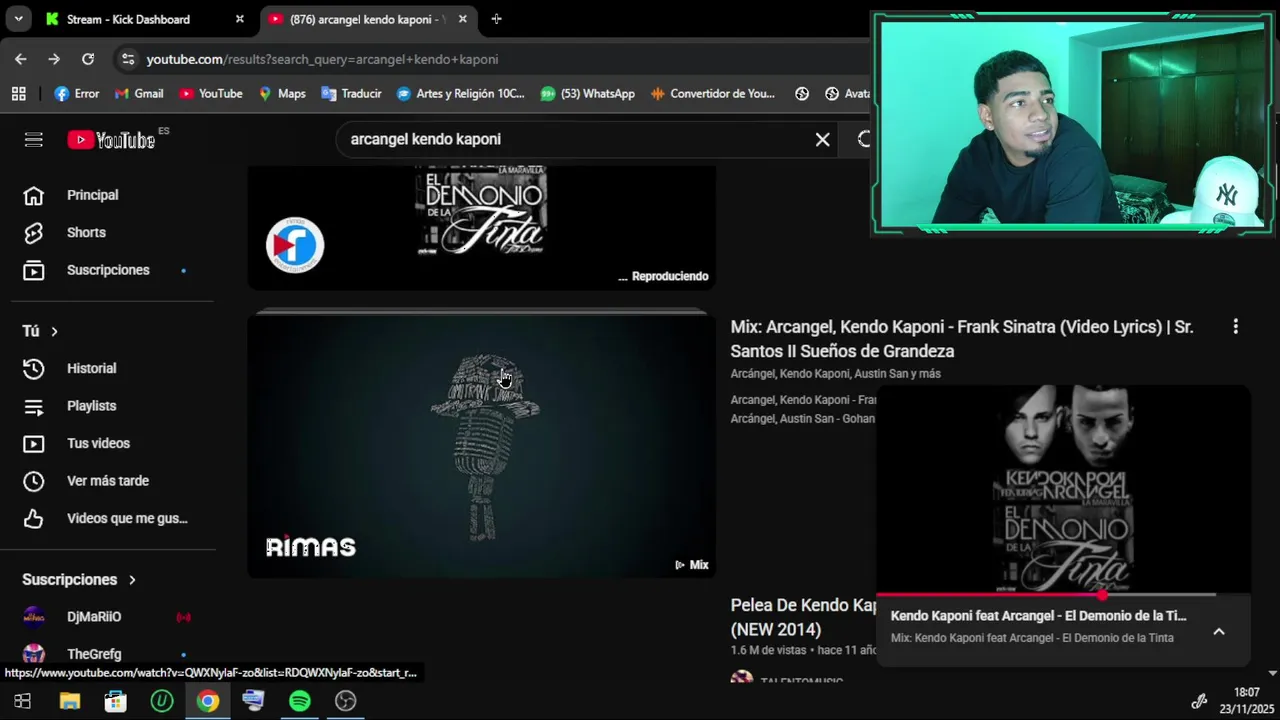Screen dimensions: 1280x720
Task: View site information icon in address bar
Action: coord(127,59)
